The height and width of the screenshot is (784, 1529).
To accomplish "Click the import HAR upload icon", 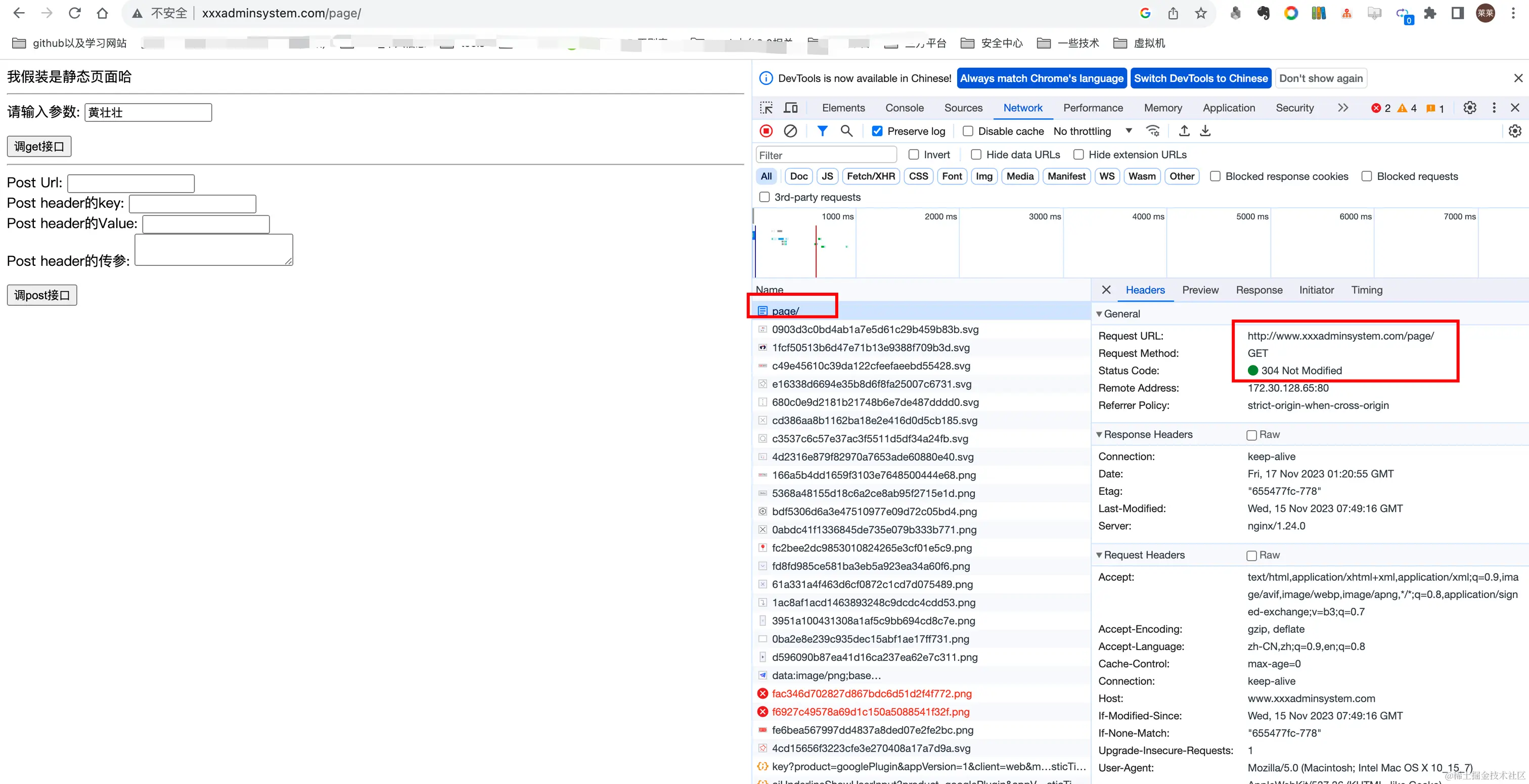I will [x=1184, y=131].
